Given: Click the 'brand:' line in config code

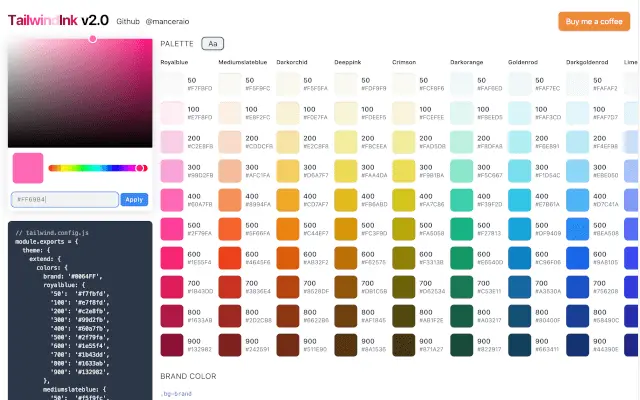Looking at the screenshot, I should tap(73, 276).
